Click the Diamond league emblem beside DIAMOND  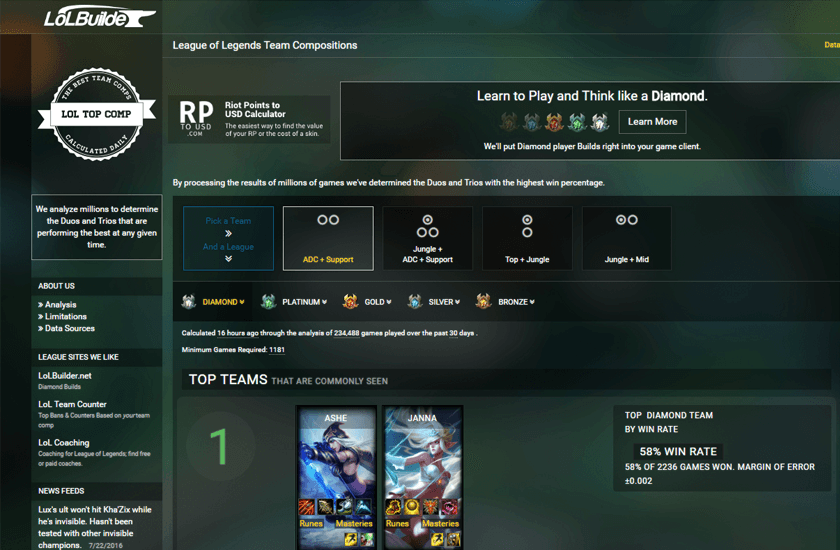click(x=189, y=302)
